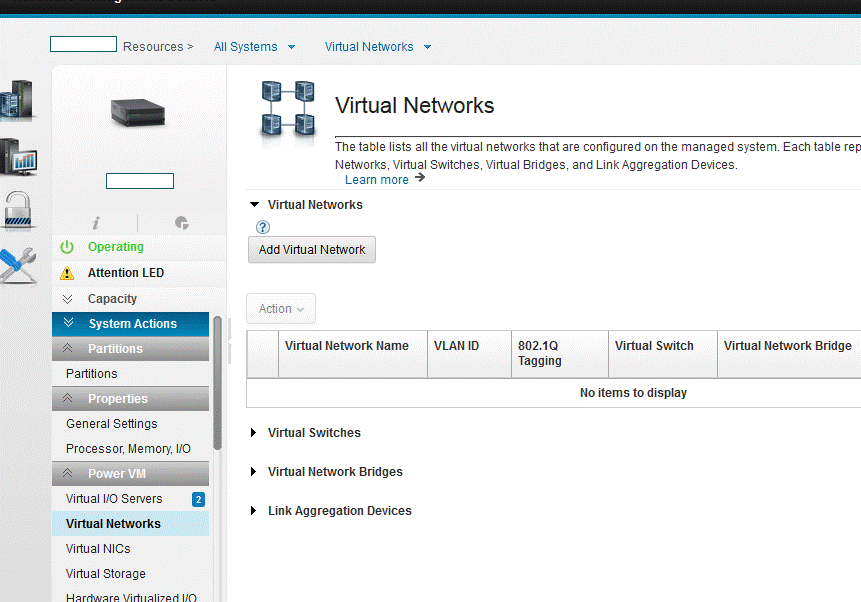The image size is (861, 602).
Task: Click the green Operating power icon
Action: (67, 247)
